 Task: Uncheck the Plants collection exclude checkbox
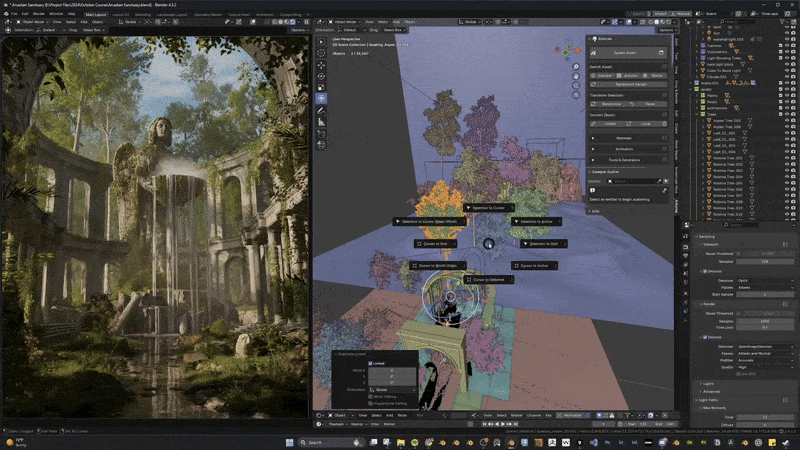[x=781, y=95]
